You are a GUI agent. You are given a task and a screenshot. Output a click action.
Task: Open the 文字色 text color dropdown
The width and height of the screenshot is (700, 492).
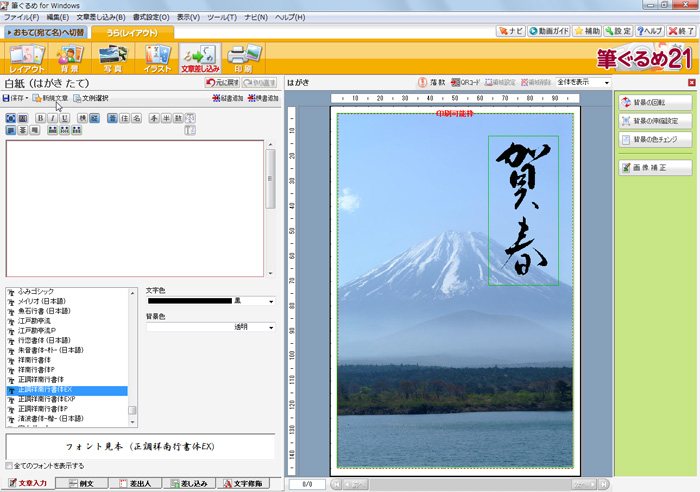coord(270,300)
